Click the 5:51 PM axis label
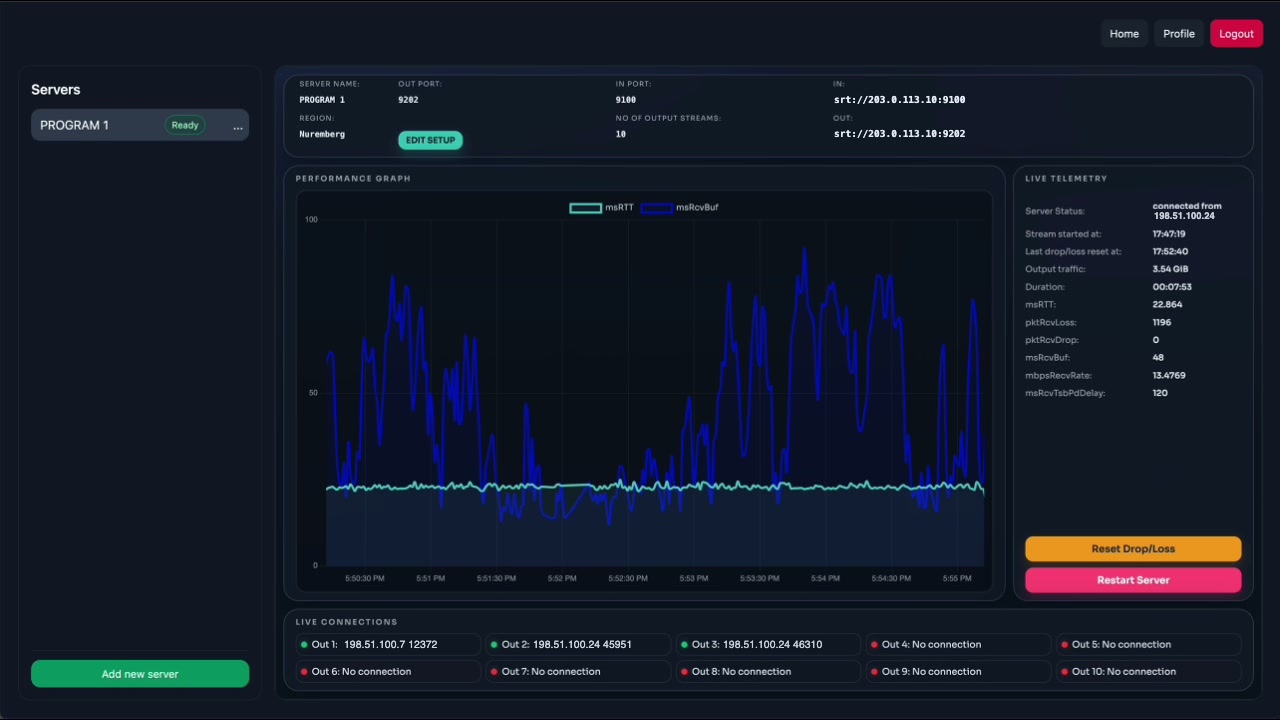 tap(430, 579)
